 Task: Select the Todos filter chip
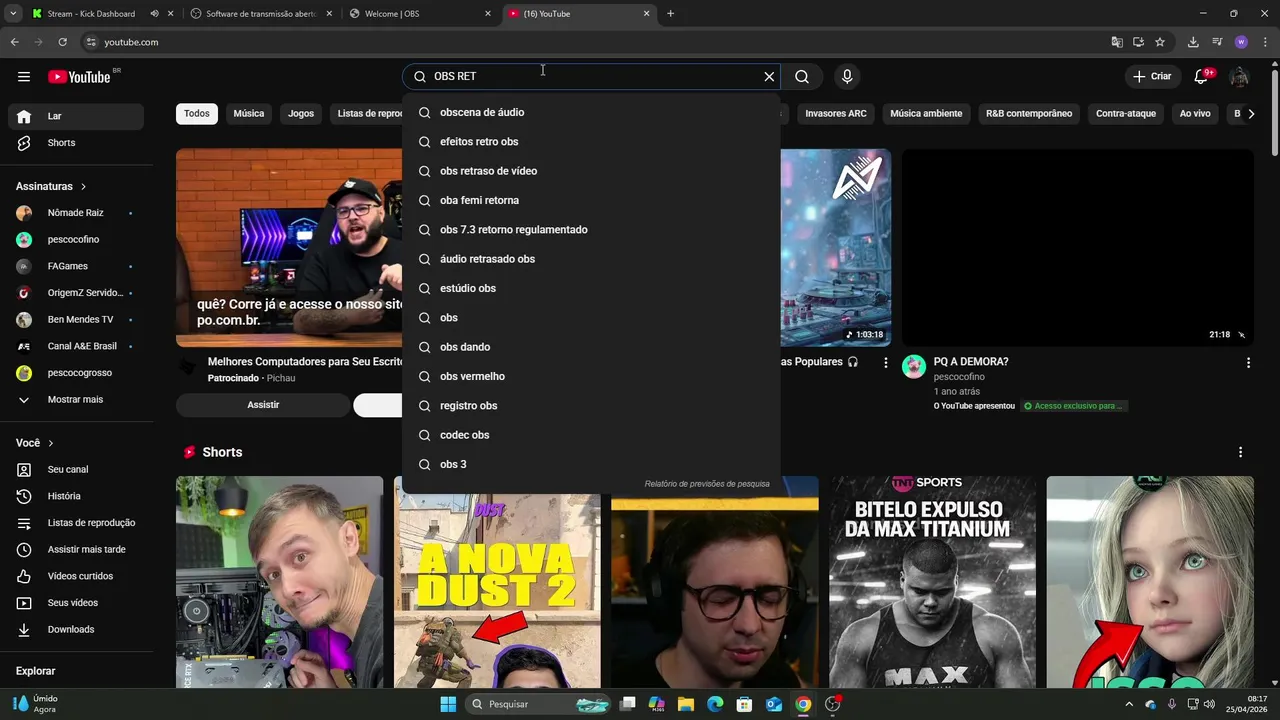tap(197, 114)
